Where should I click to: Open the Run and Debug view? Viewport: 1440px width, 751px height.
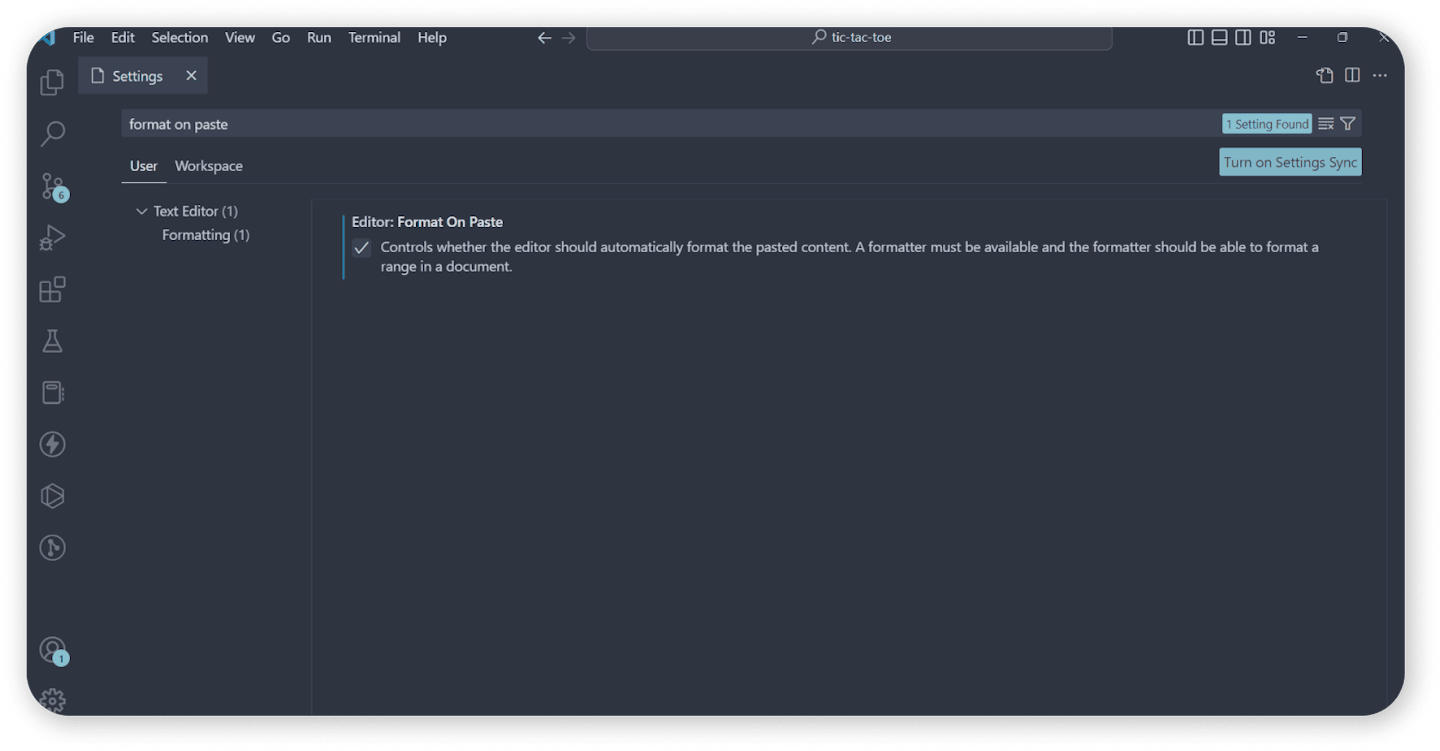pos(52,238)
